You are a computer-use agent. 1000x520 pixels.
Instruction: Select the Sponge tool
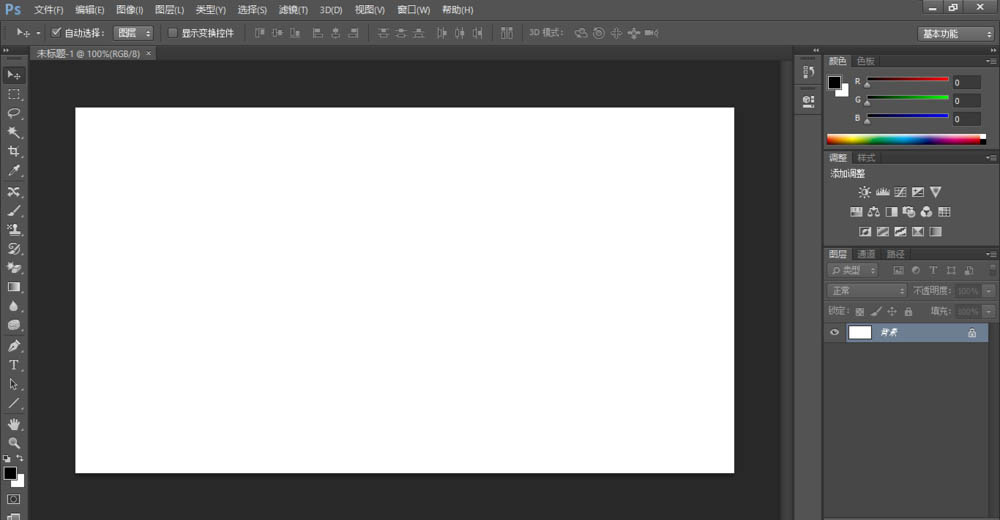[13, 325]
